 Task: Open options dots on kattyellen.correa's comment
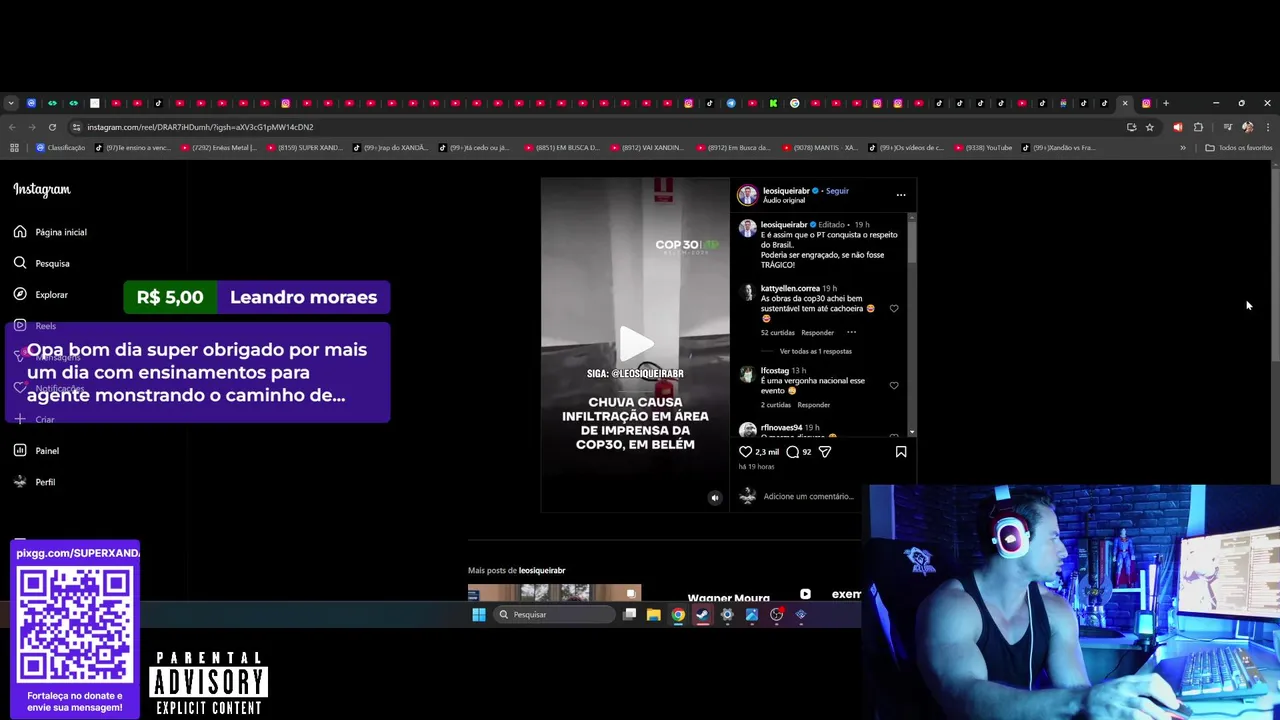(852, 332)
